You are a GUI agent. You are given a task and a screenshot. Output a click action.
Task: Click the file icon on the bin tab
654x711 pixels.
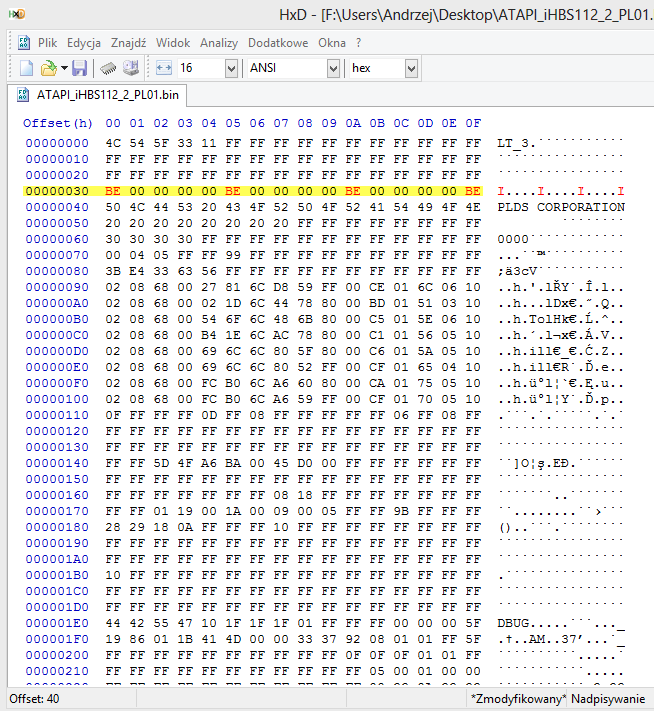pos(23,95)
